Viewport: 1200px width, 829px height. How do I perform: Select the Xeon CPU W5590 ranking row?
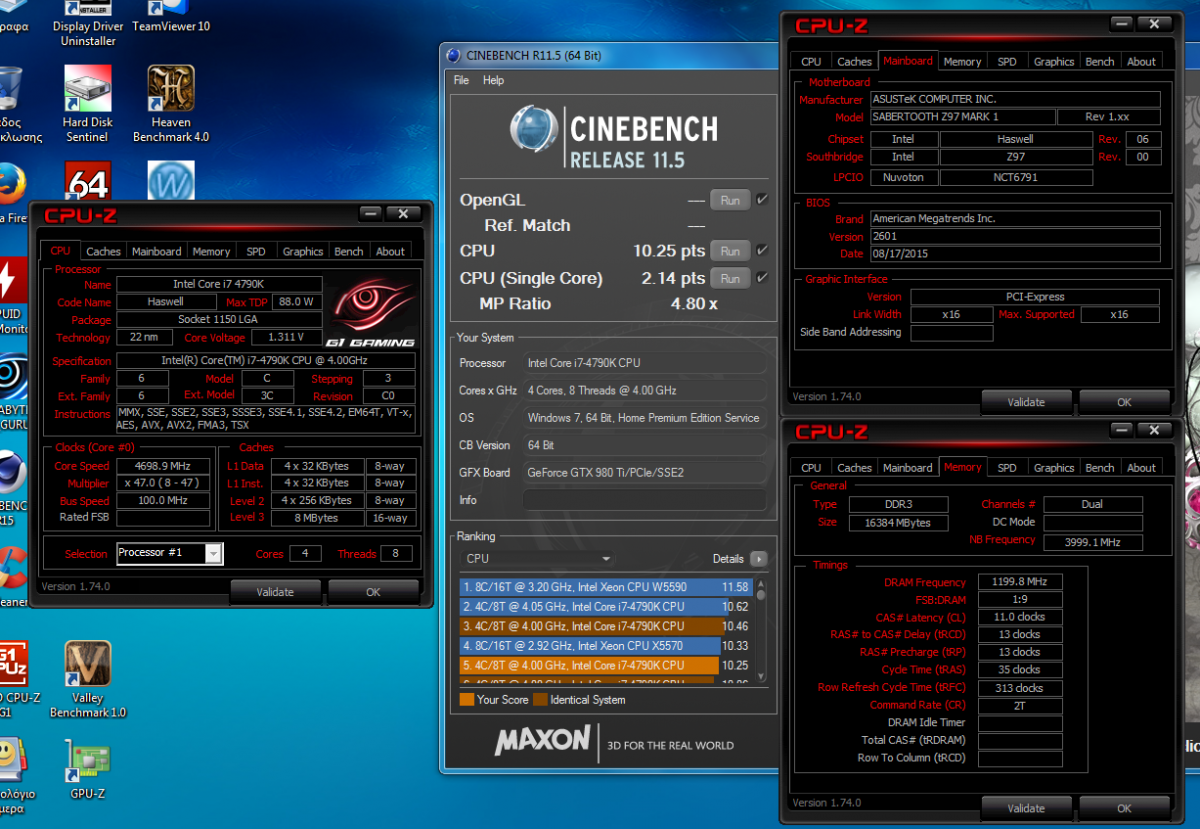tap(605, 587)
